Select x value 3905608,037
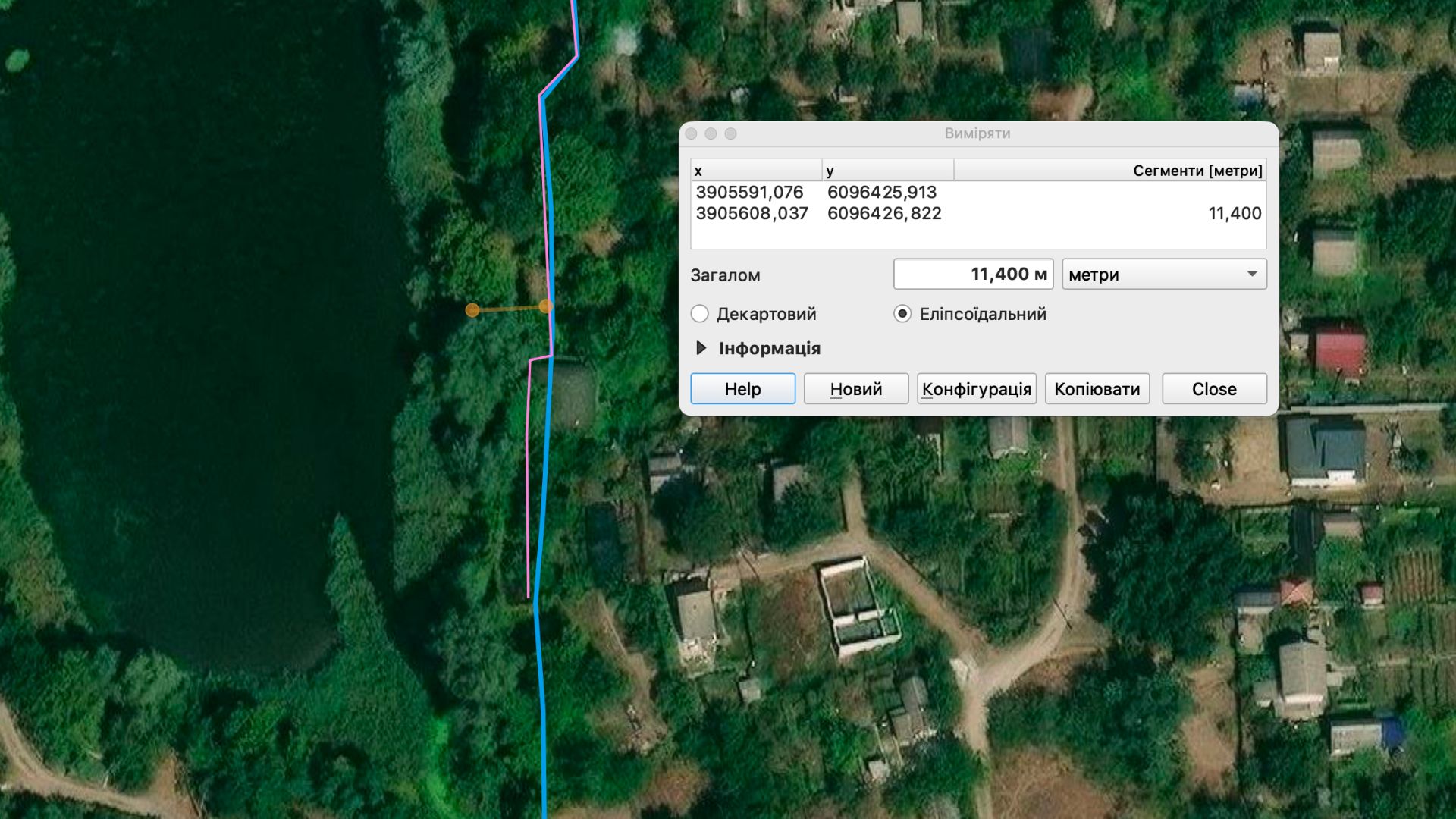Viewport: 1456px width, 819px height. tap(752, 214)
